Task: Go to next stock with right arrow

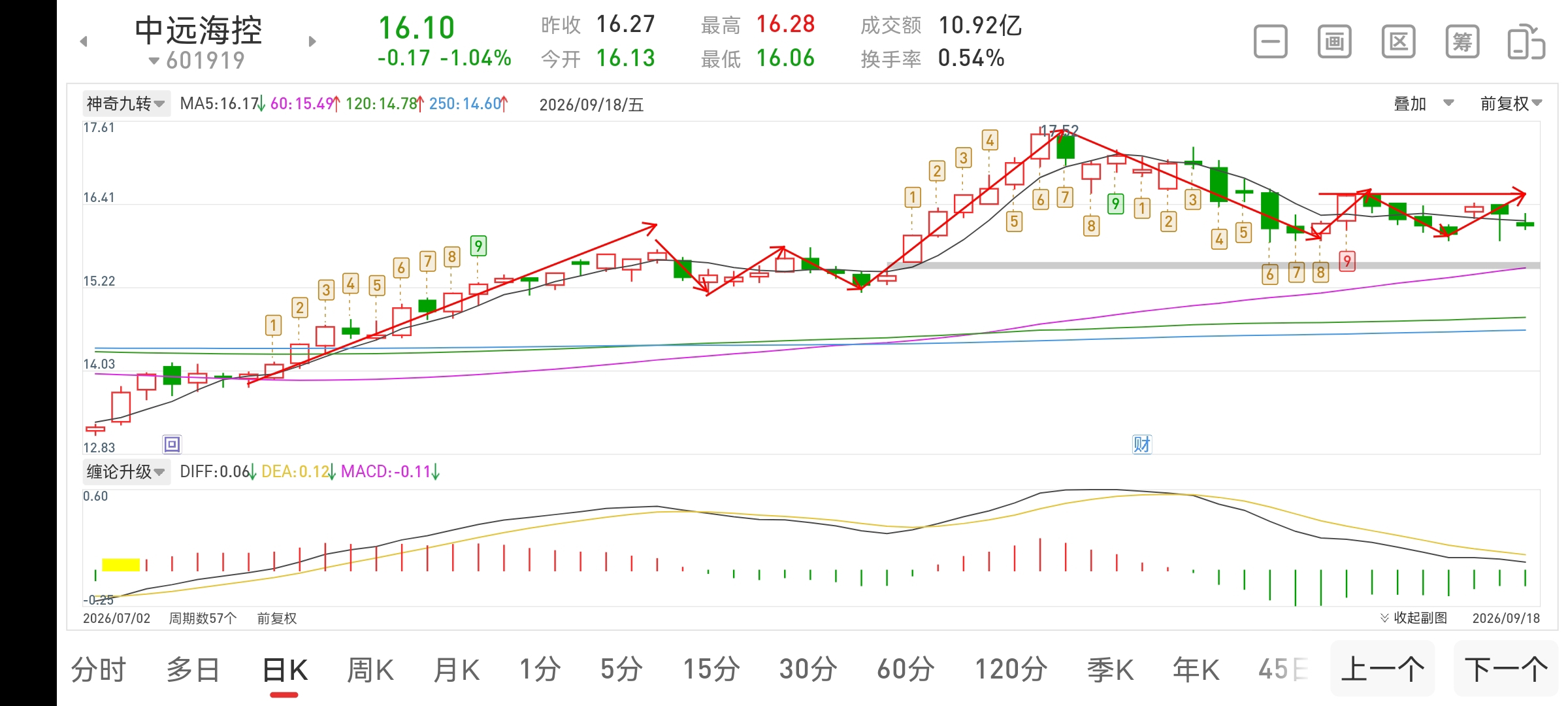Action: (312, 41)
